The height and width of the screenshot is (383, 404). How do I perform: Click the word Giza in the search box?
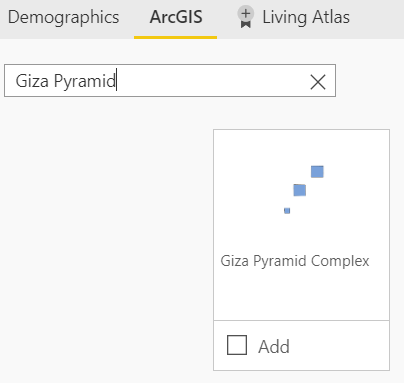pyautogui.click(x=32, y=81)
